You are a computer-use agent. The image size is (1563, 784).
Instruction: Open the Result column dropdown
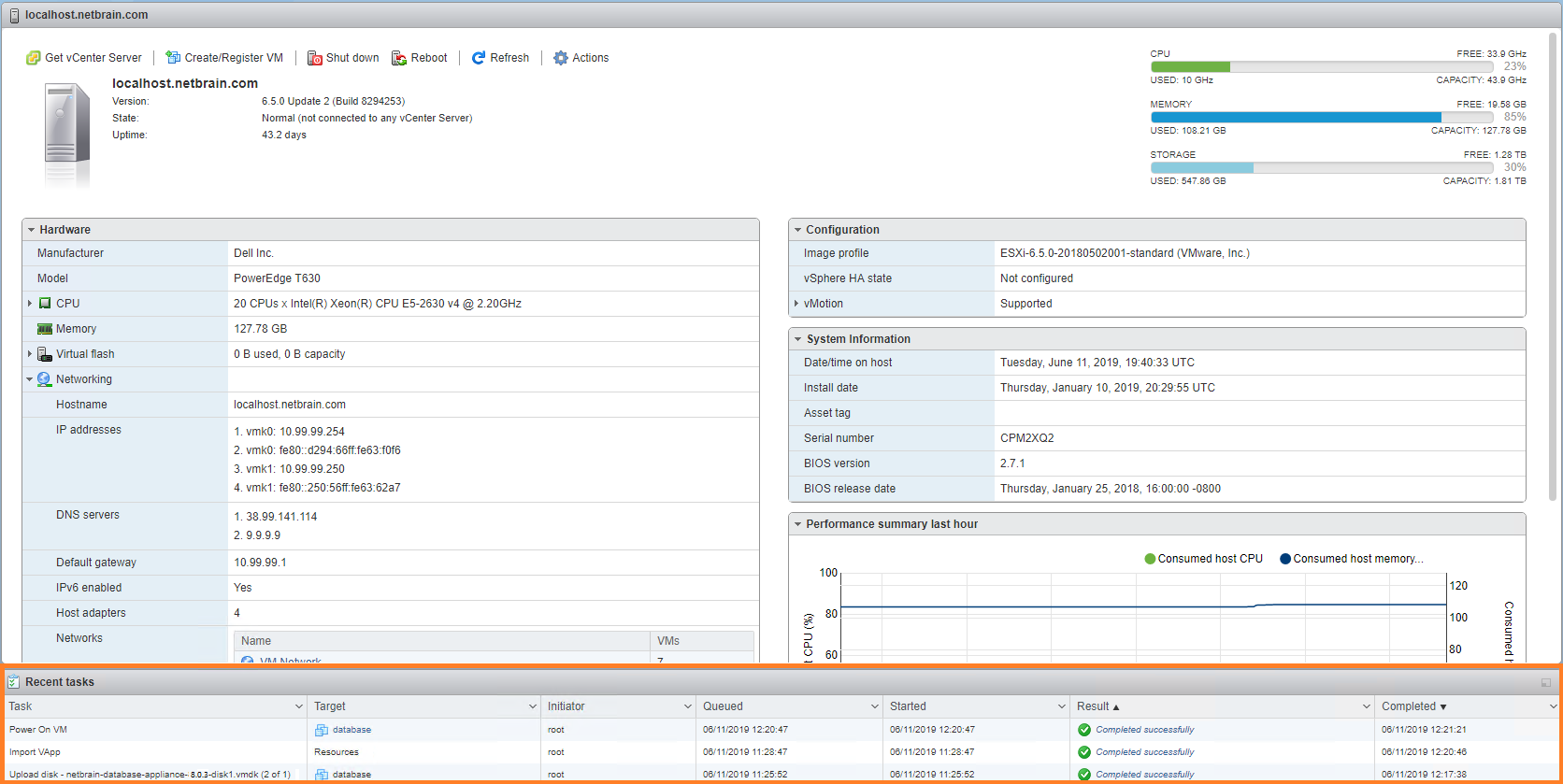(x=1367, y=706)
